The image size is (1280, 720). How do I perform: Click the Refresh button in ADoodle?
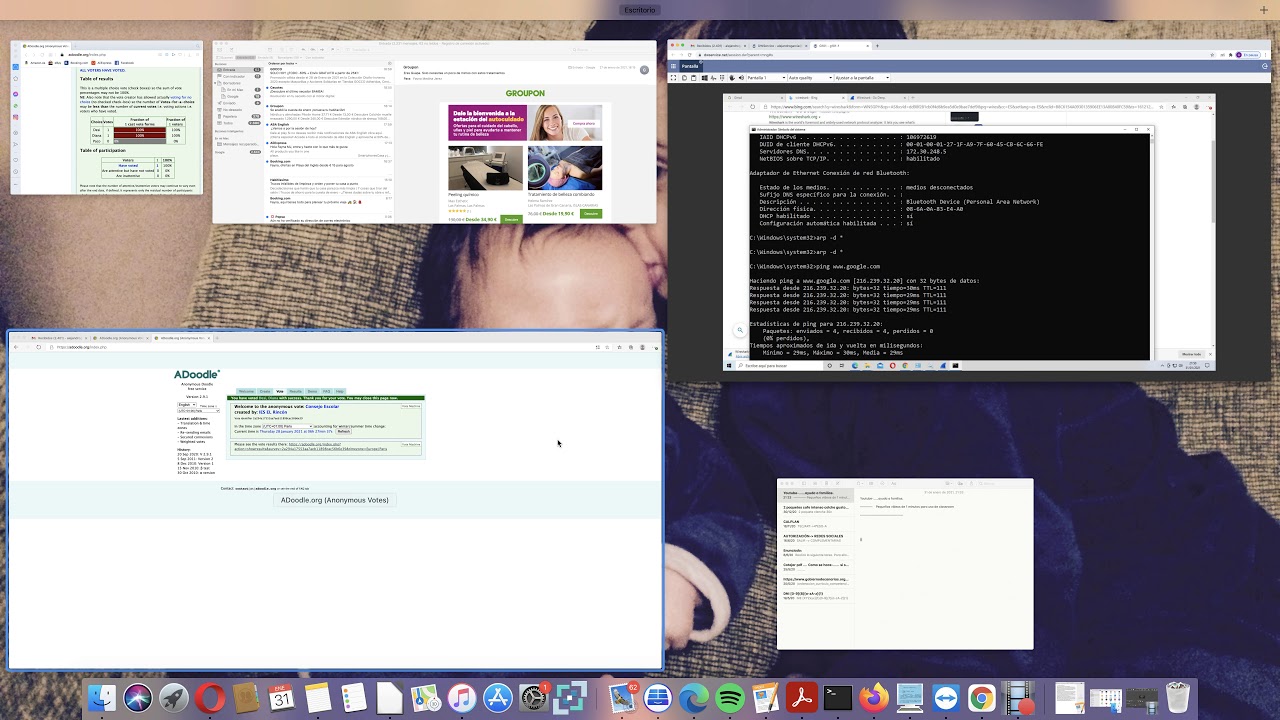click(344, 431)
